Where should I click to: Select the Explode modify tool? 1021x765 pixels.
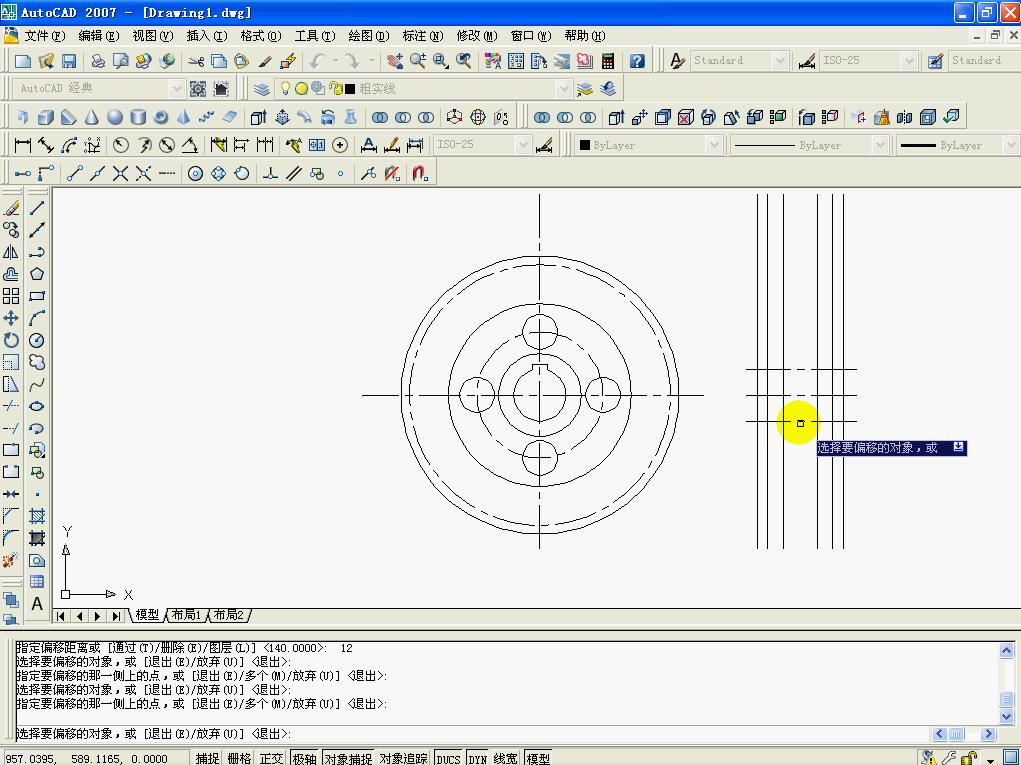11,560
